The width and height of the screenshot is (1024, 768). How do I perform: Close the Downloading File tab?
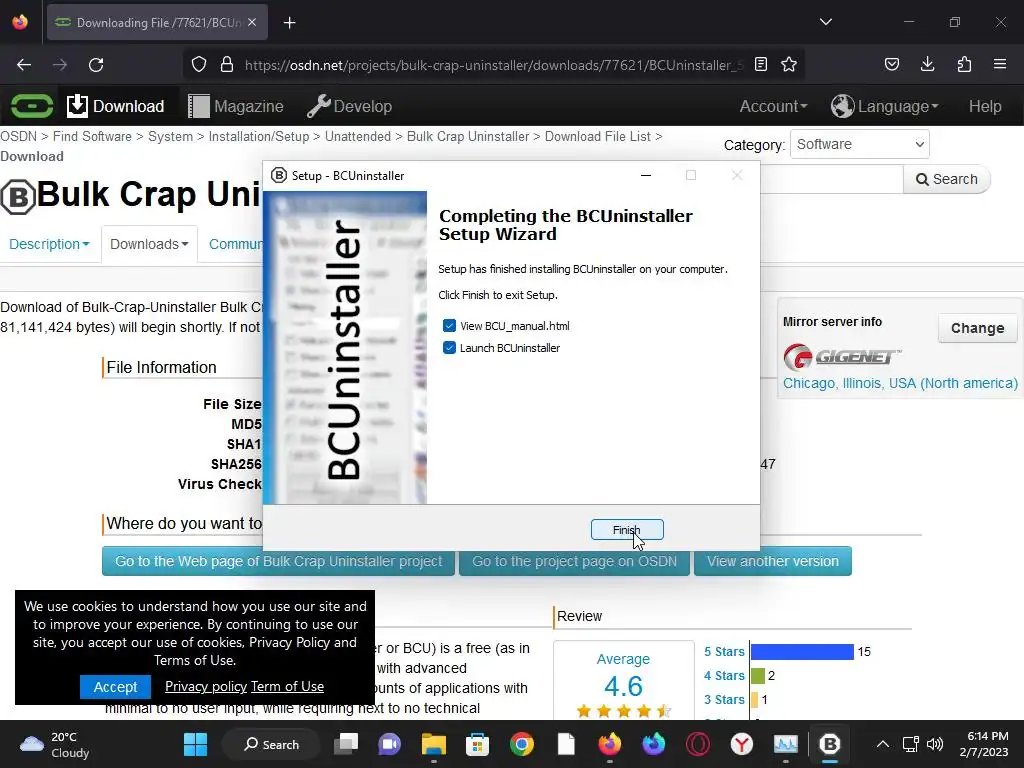tap(252, 23)
